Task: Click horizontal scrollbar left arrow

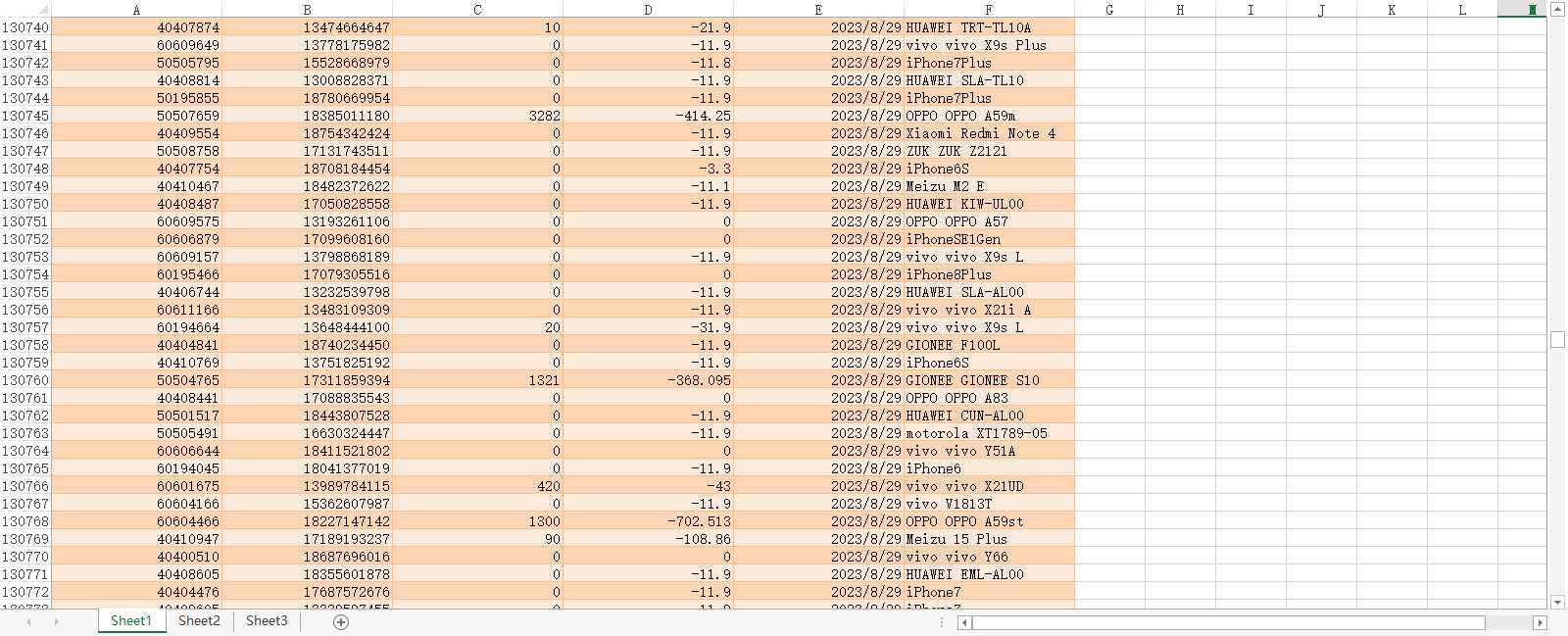Action: click(x=964, y=622)
